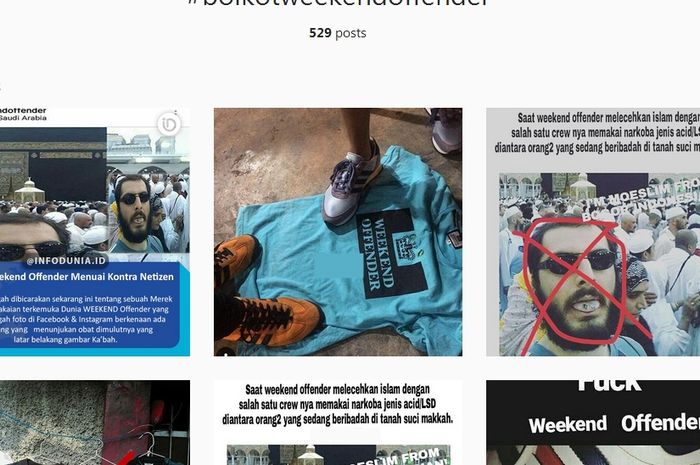Open the bottom-left post with clothes hangers
Screen dimensions: 700x465
tap(95, 423)
